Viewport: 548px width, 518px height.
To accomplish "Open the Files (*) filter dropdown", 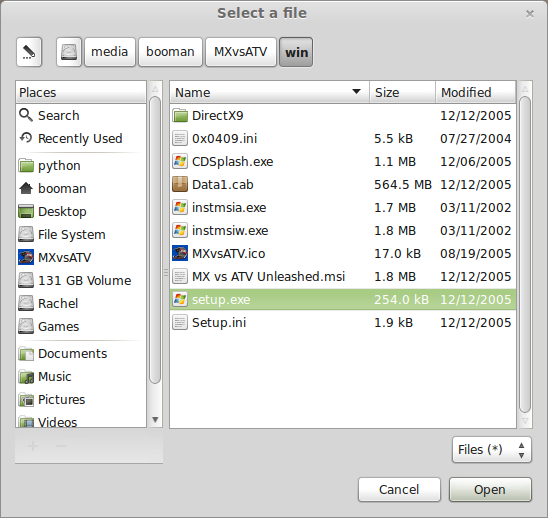I will coord(492,449).
